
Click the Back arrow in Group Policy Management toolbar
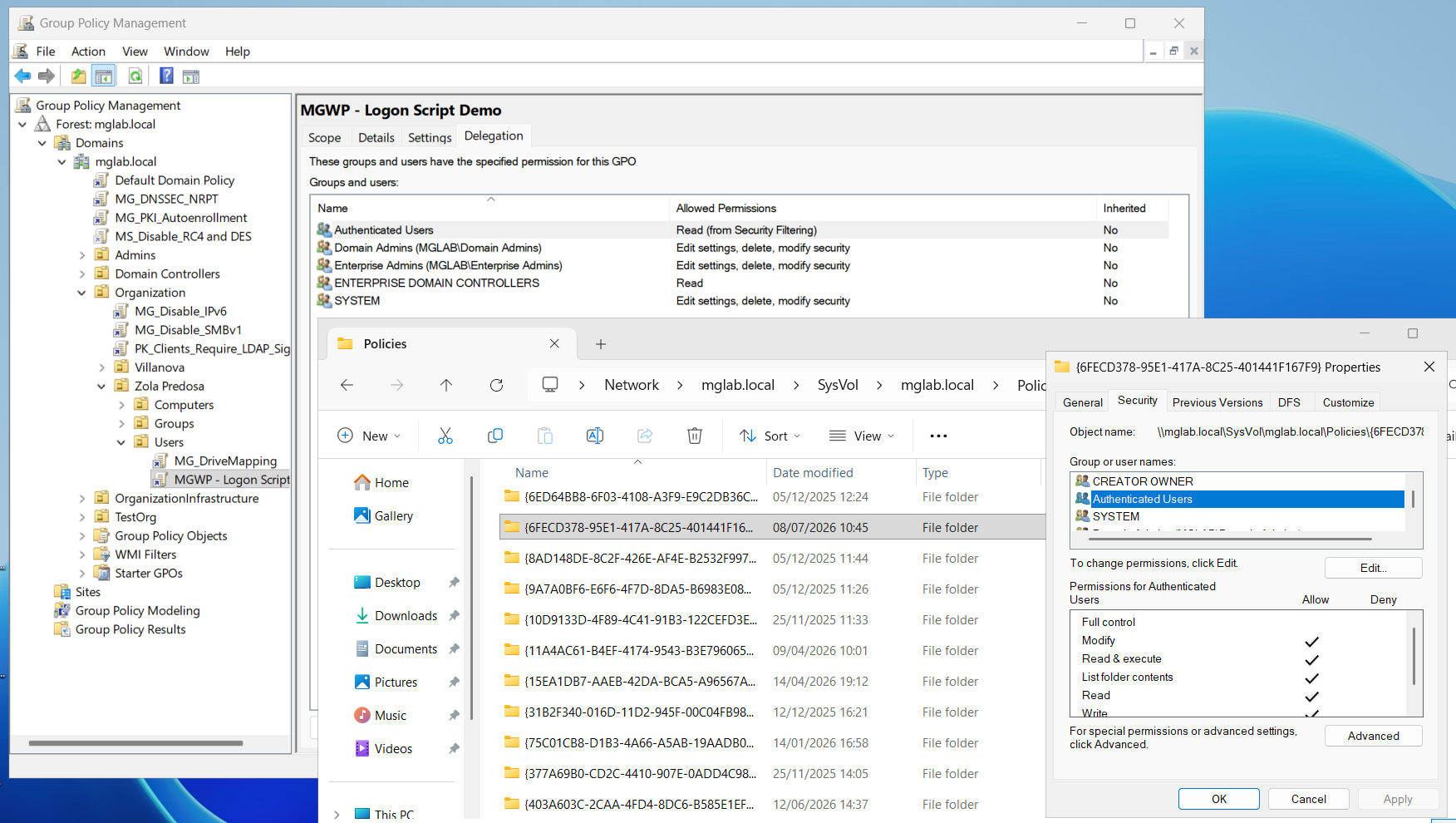pyautogui.click(x=22, y=76)
